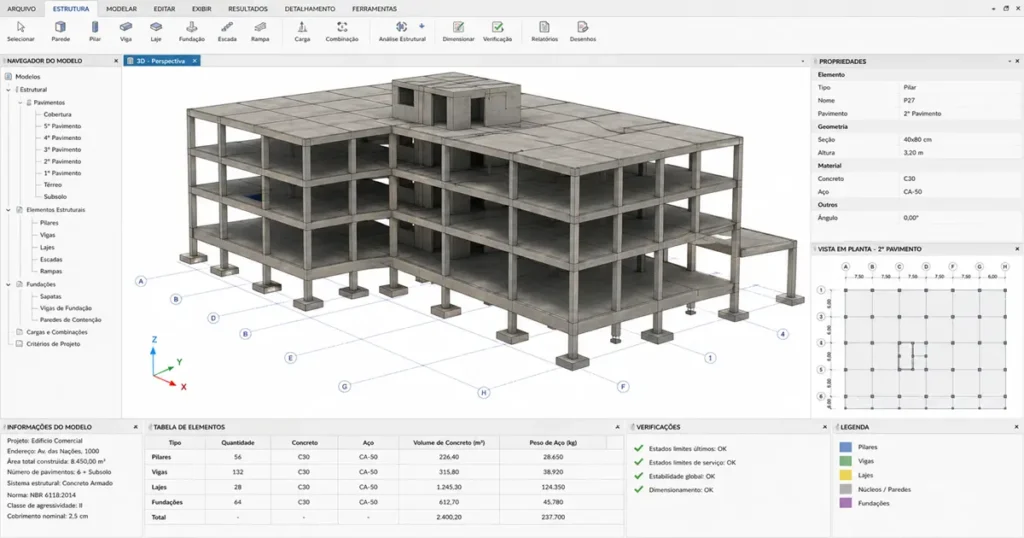Open the Detalhamento ribbon tab

pyautogui.click(x=310, y=8)
